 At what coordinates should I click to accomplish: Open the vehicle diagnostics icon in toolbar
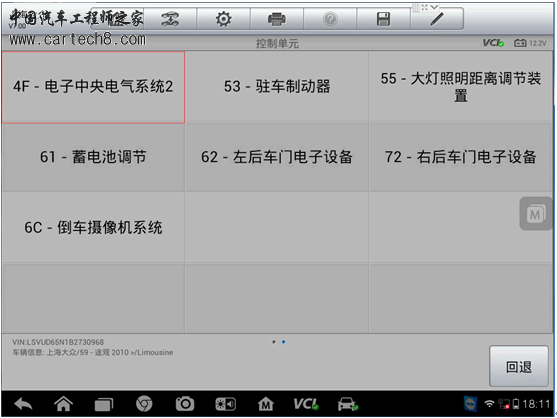(x=170, y=19)
